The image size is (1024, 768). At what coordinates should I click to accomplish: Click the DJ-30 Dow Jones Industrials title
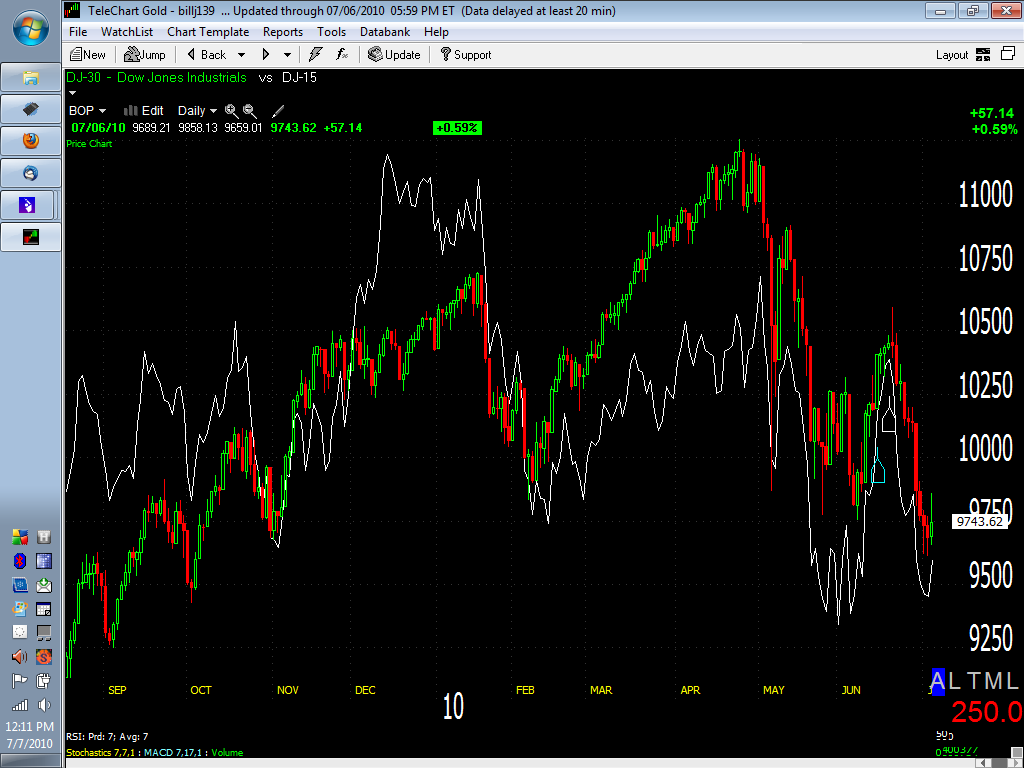(156, 77)
